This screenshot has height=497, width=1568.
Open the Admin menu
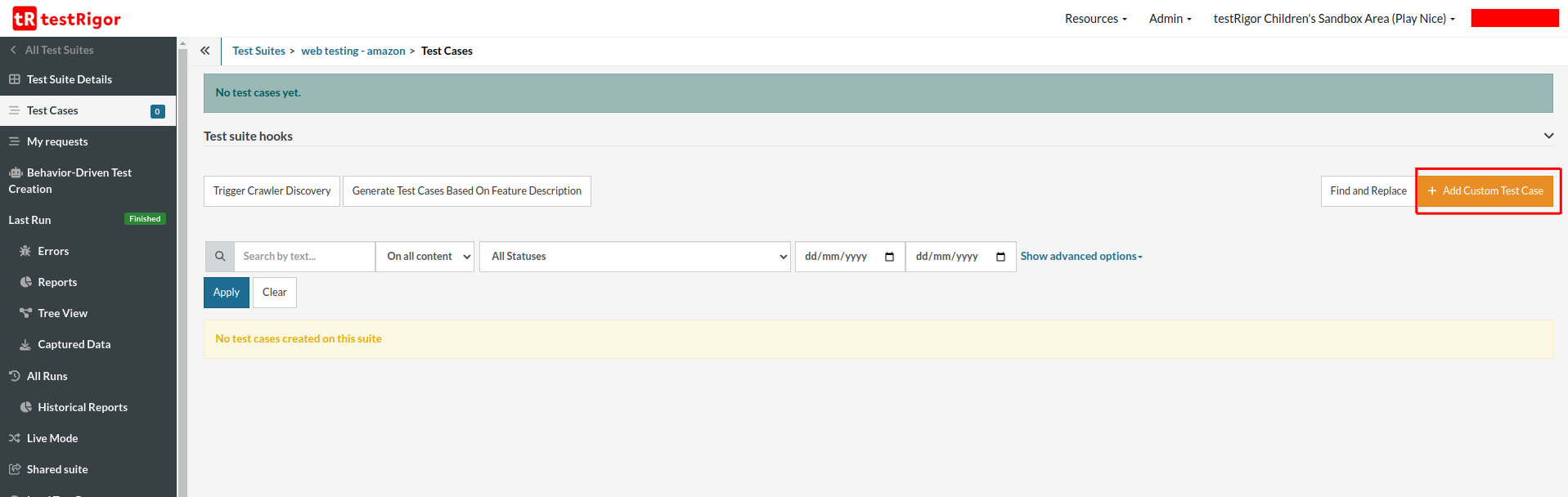1170,19
